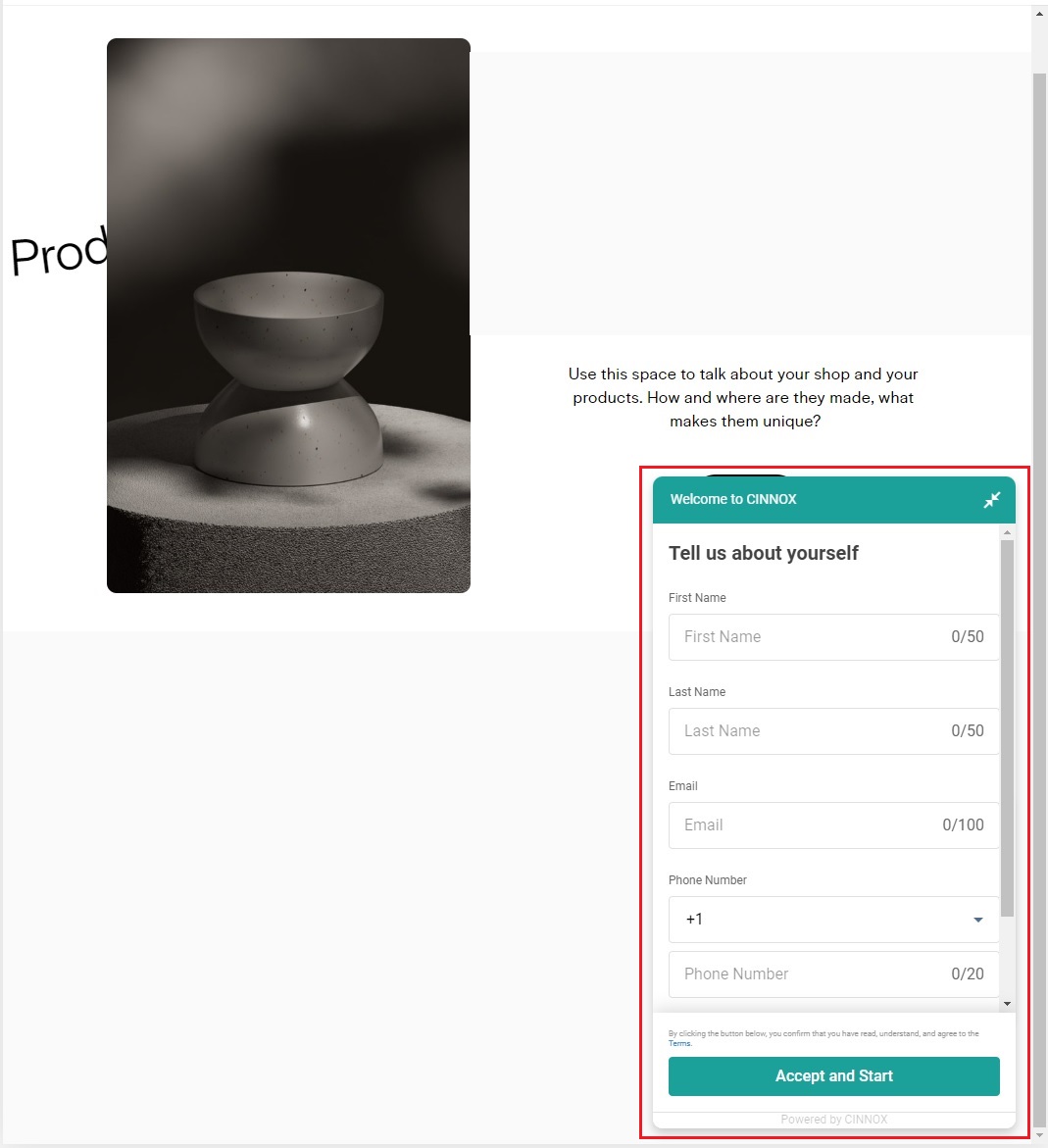Click the ceramic bowls product image
1048x1148 pixels.
[x=288, y=316]
